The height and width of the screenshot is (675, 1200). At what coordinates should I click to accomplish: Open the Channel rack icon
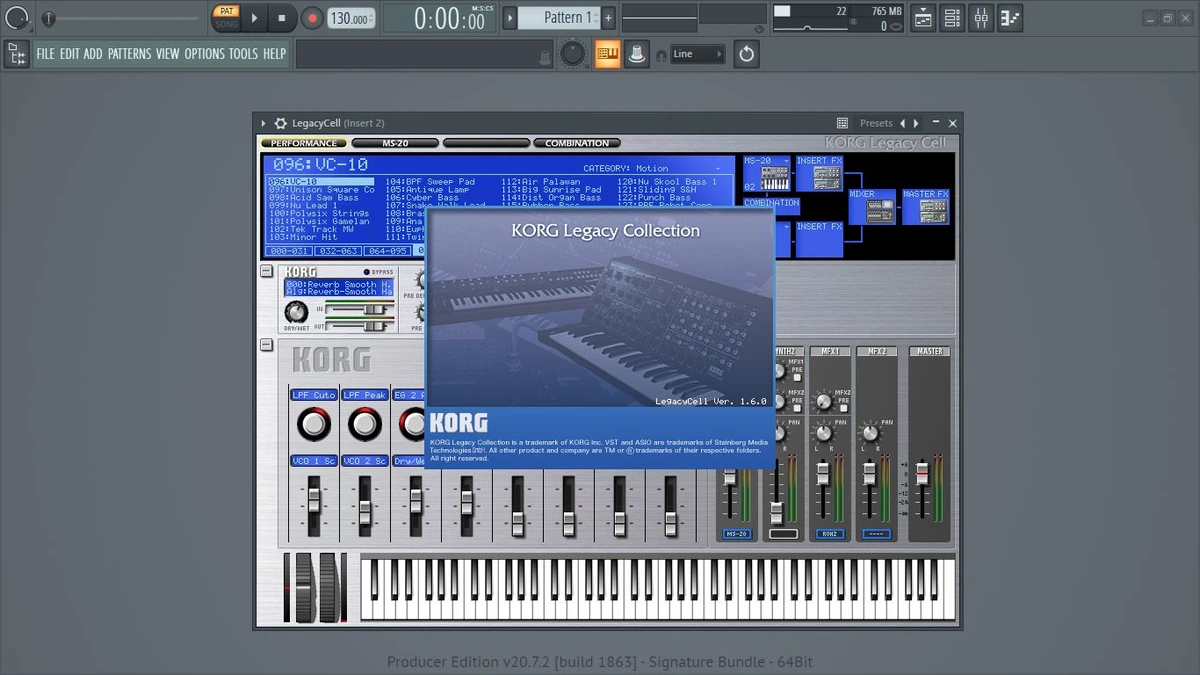(952, 17)
